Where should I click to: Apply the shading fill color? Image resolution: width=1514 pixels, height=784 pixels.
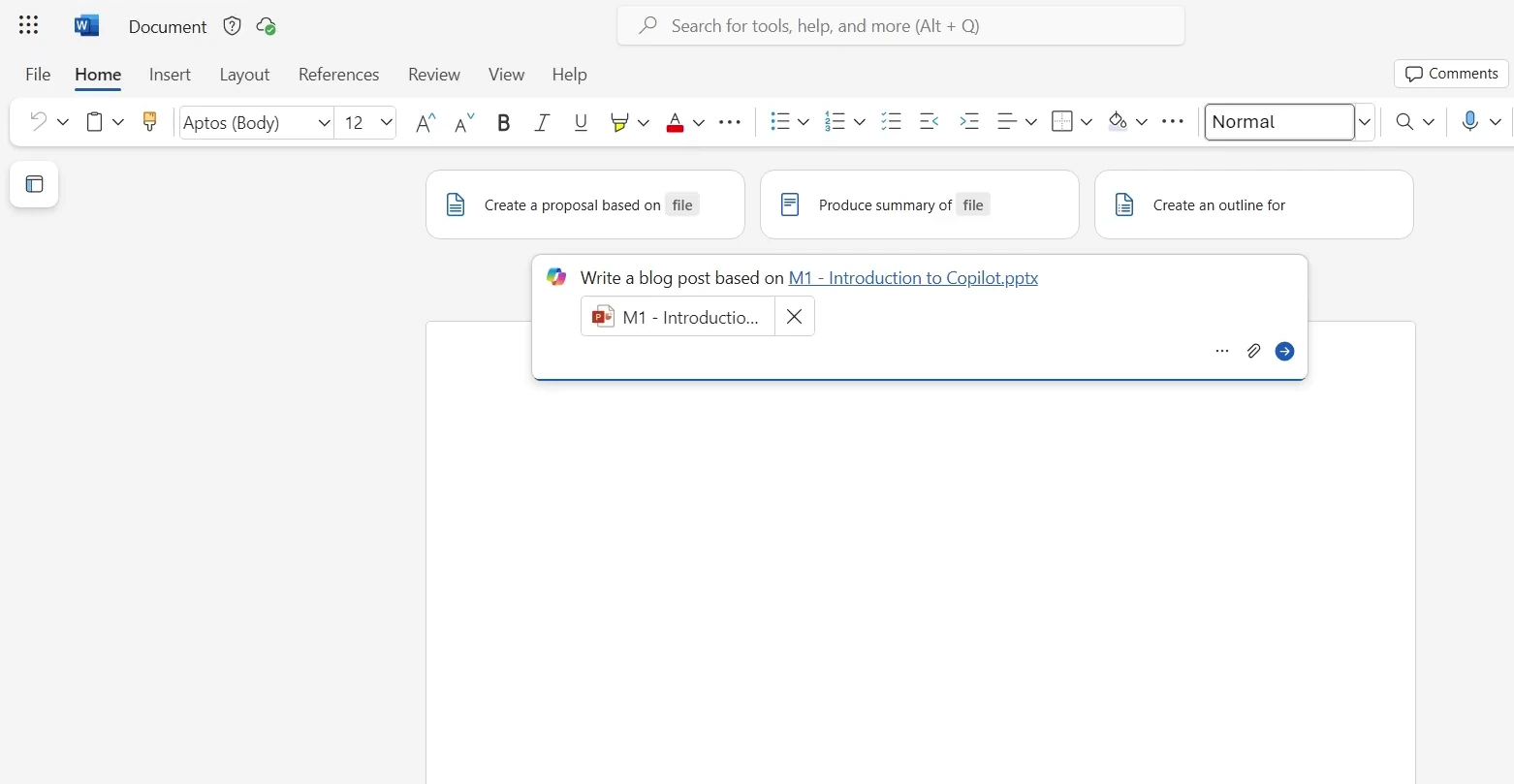pos(1118,122)
